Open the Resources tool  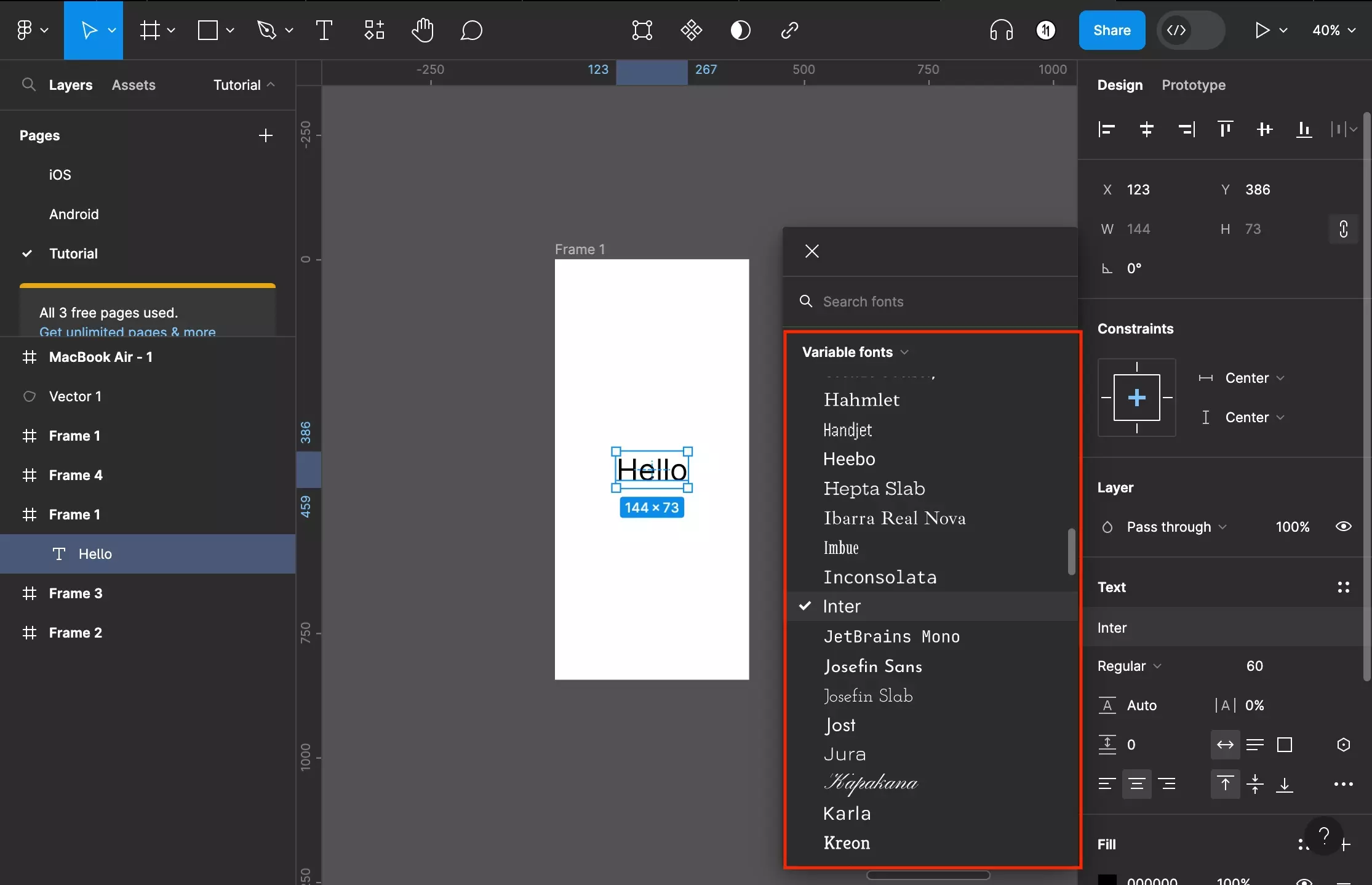tap(374, 30)
